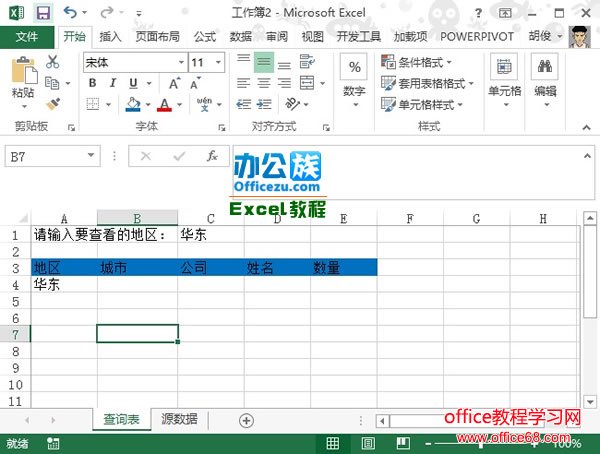Align text to top
The width and height of the screenshot is (600, 454).
[x=243, y=60]
